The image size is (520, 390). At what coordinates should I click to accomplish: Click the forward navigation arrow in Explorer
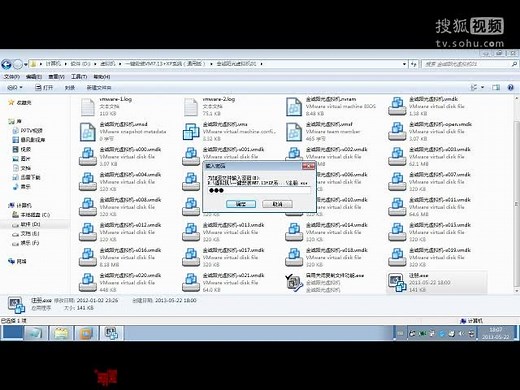(x=18, y=64)
